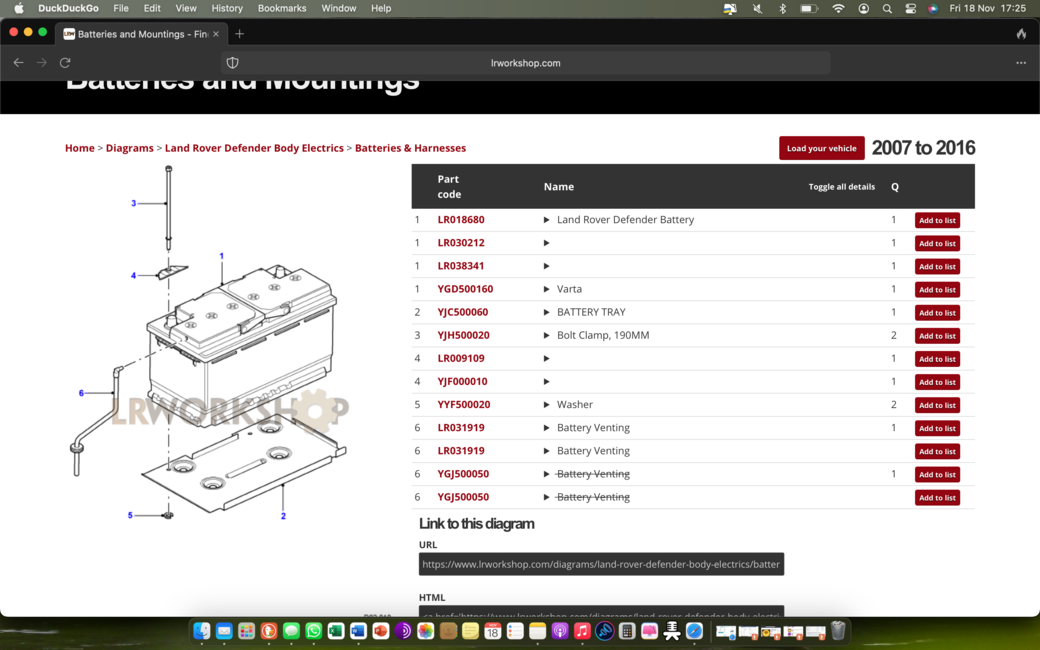
Task: Open Photos app from the dock
Action: (425, 631)
